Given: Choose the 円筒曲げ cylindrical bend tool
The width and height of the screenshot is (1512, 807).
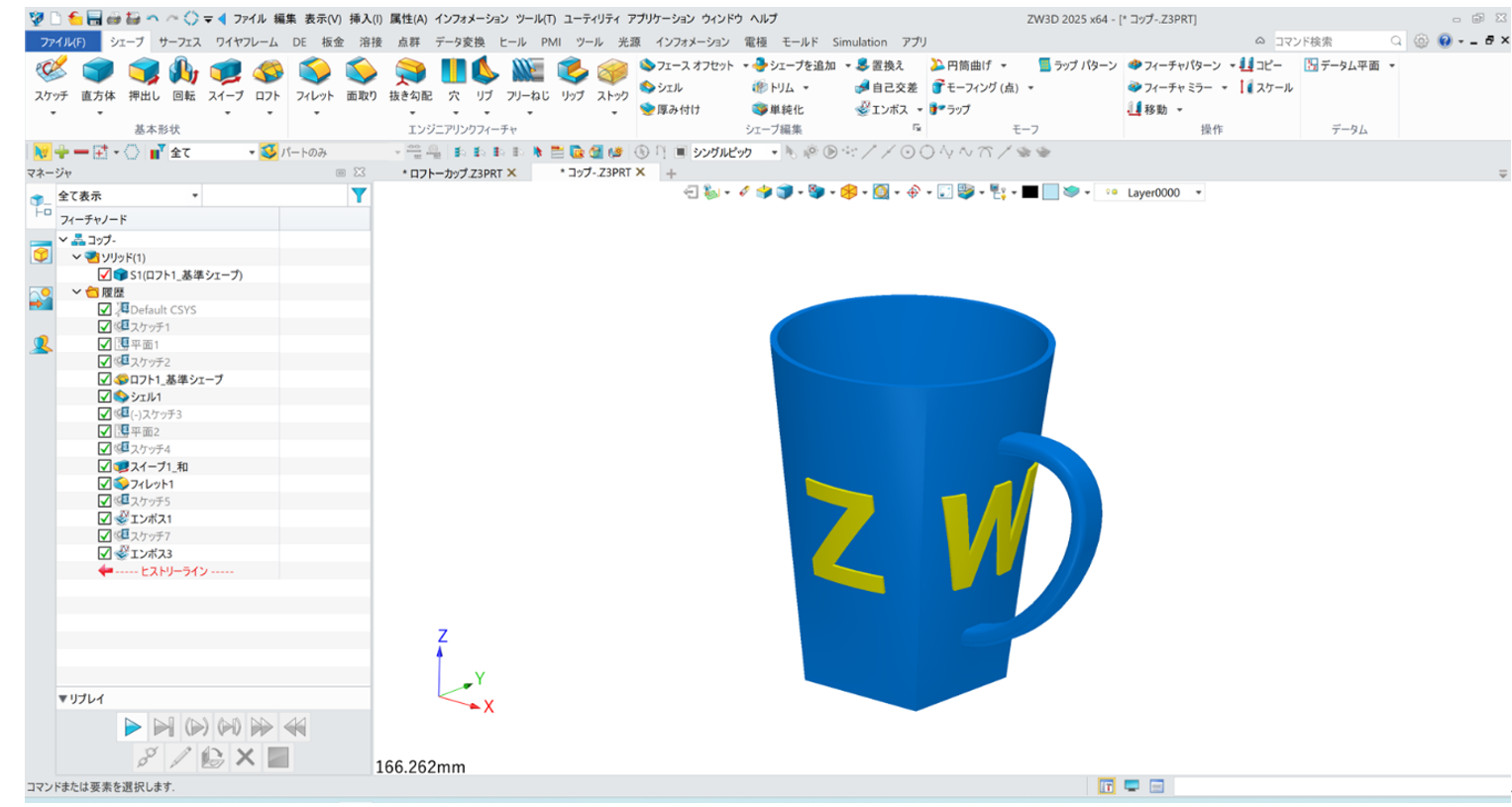Looking at the screenshot, I should coord(961,65).
